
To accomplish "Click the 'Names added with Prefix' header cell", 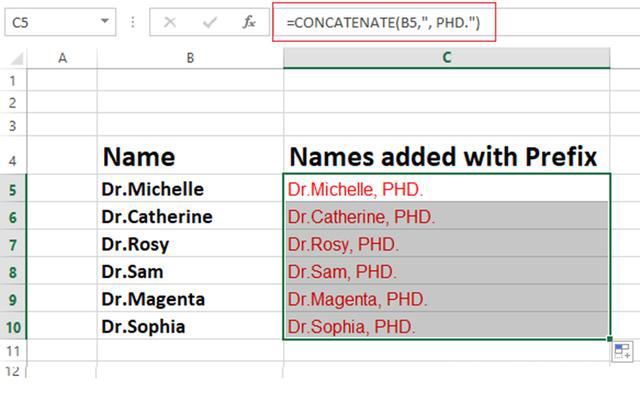I will pos(447,156).
